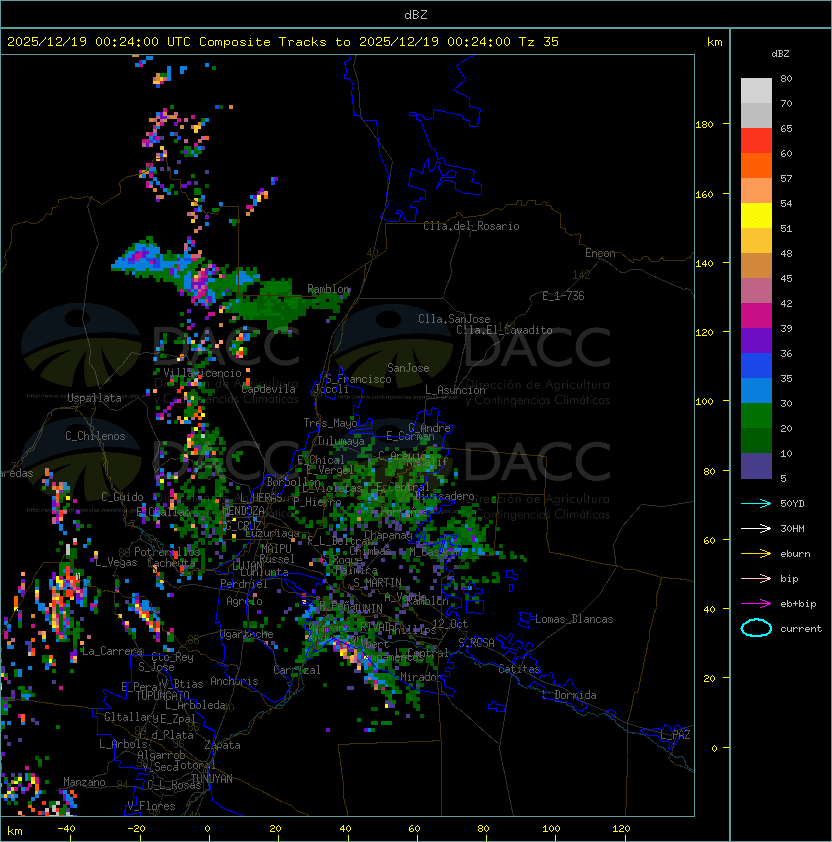This screenshot has height=842, width=832.
Task: Click the 'Villavicencio' map label
Action: click(x=202, y=373)
